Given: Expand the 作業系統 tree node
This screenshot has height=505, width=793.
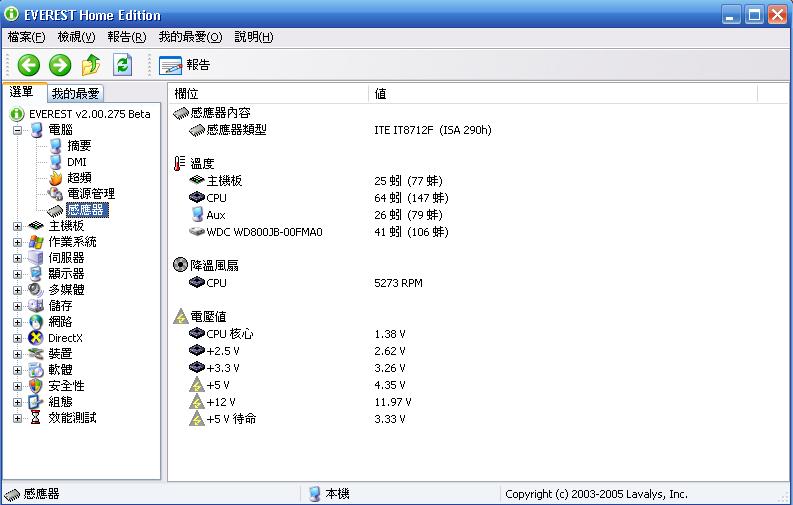Looking at the screenshot, I should (18, 242).
